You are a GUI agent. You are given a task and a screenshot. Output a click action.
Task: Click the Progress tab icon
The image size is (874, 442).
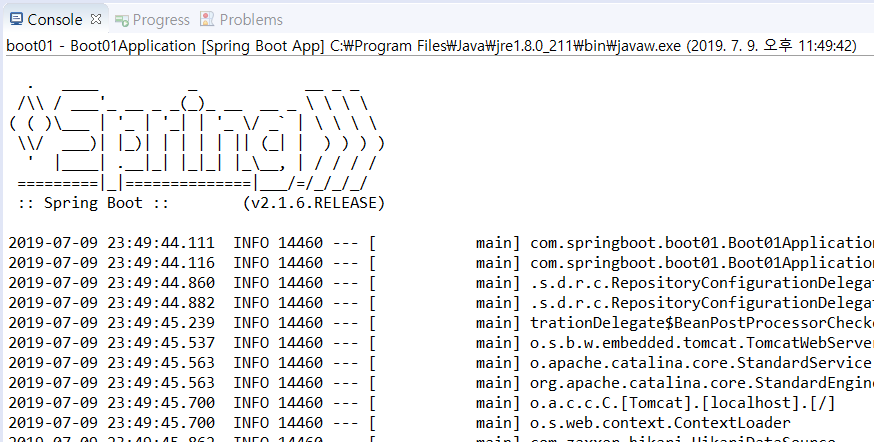coord(122,21)
